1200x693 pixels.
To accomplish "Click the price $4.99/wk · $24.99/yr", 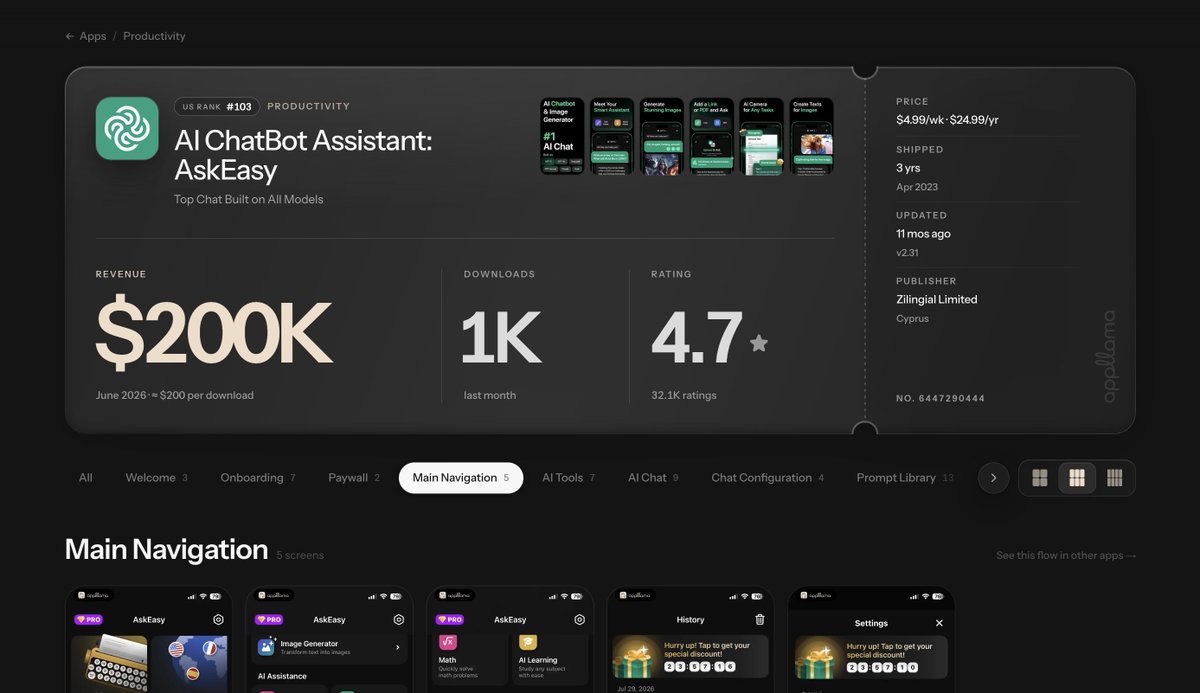I will click(947, 120).
